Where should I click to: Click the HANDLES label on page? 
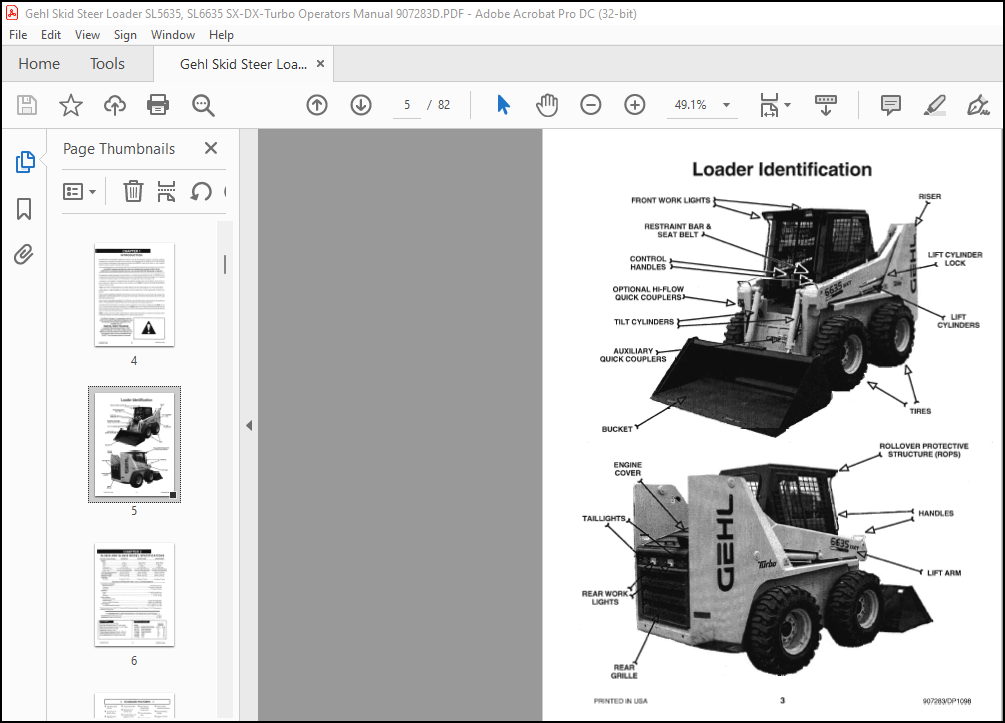point(935,513)
